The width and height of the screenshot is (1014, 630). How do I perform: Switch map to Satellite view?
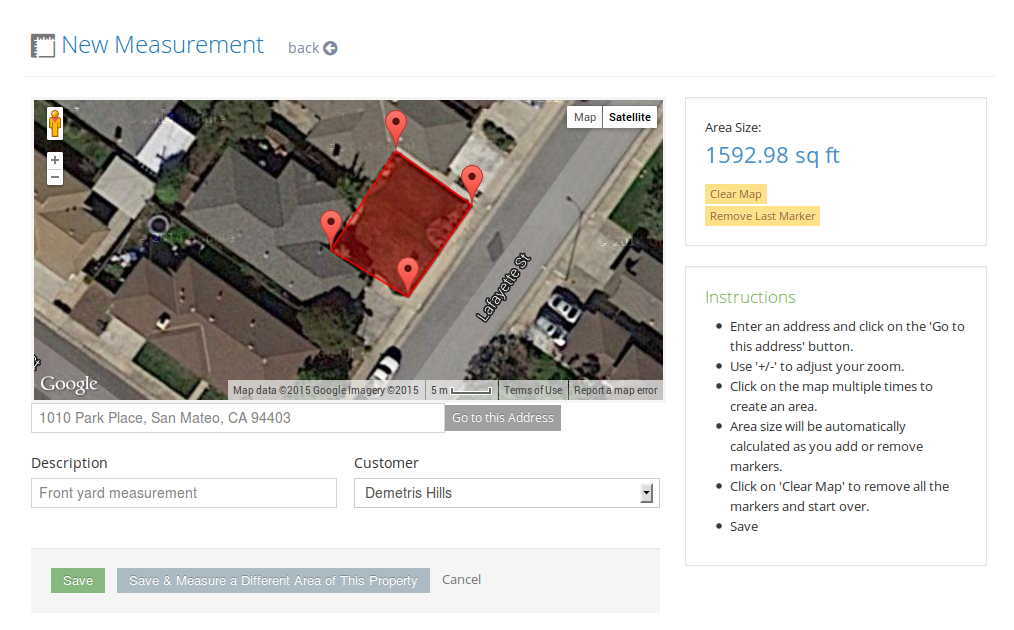coord(629,117)
